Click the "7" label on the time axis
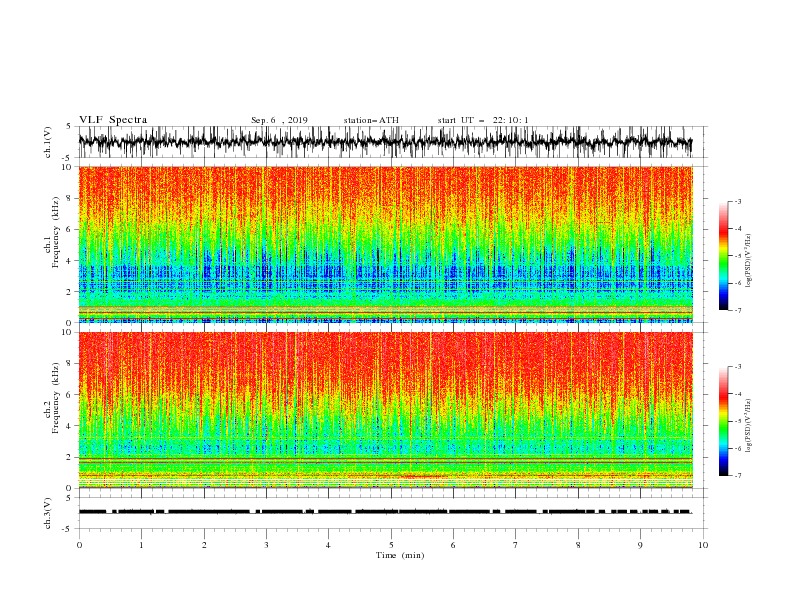 coord(516,545)
